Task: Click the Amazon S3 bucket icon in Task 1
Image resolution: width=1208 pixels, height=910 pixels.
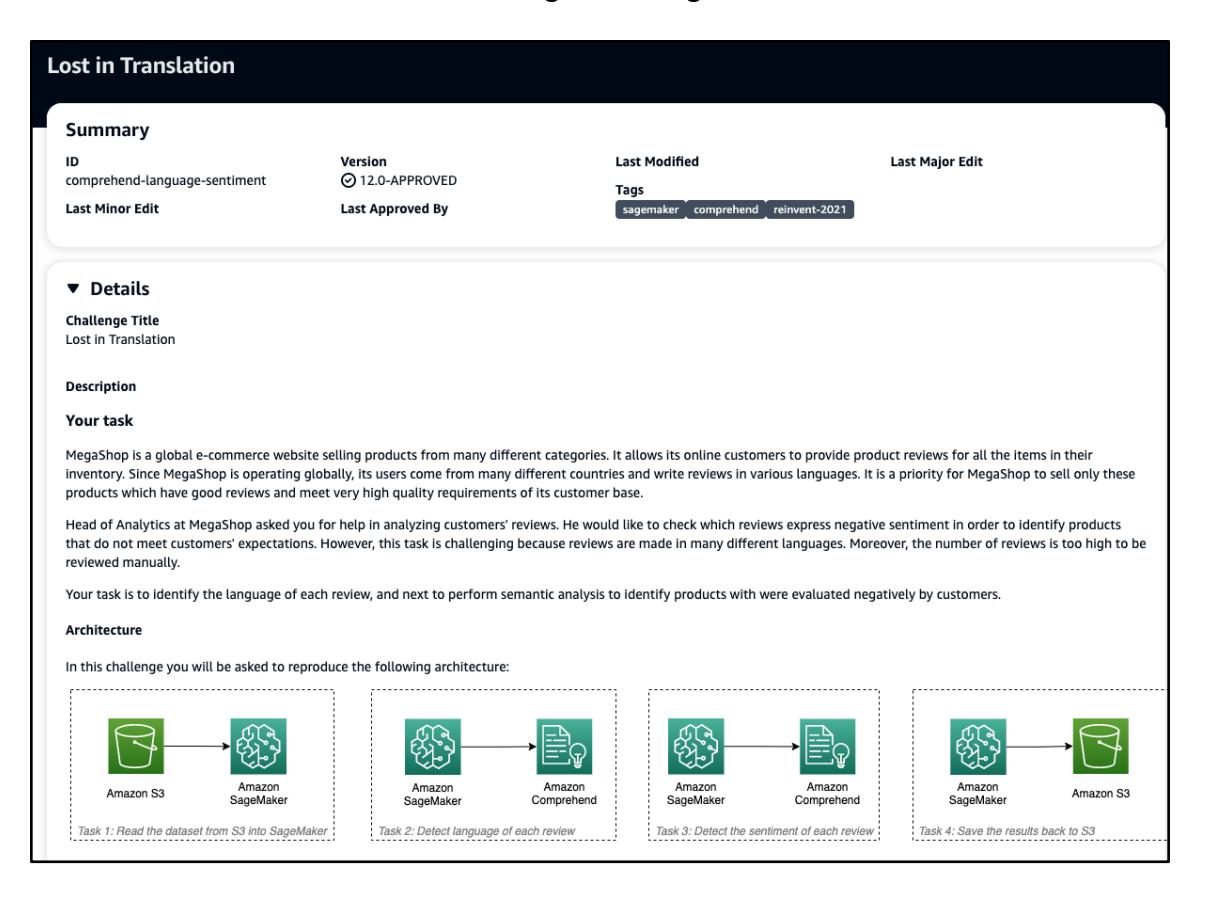Action: coord(135,745)
